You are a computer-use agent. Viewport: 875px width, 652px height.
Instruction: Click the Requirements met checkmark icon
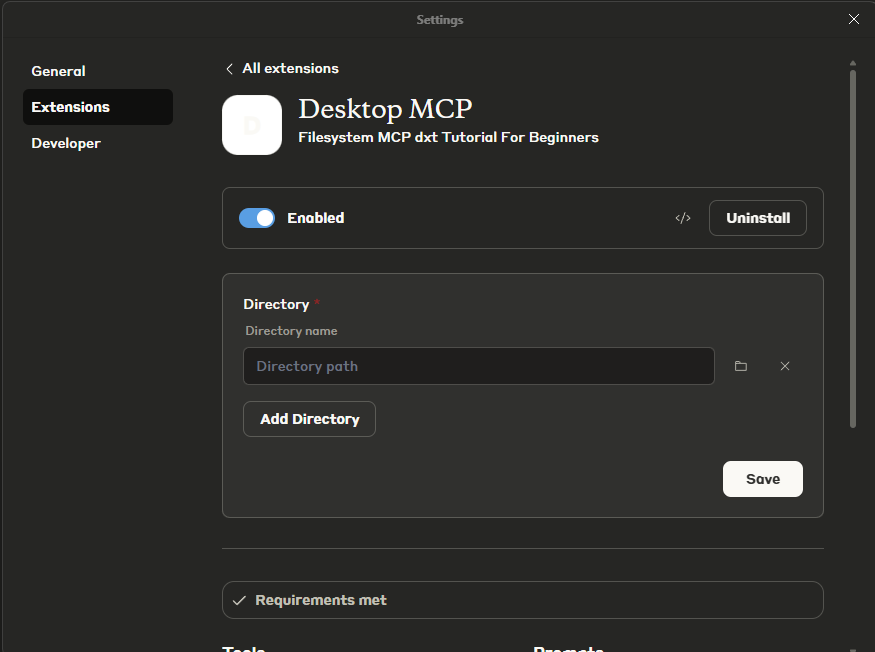point(239,600)
